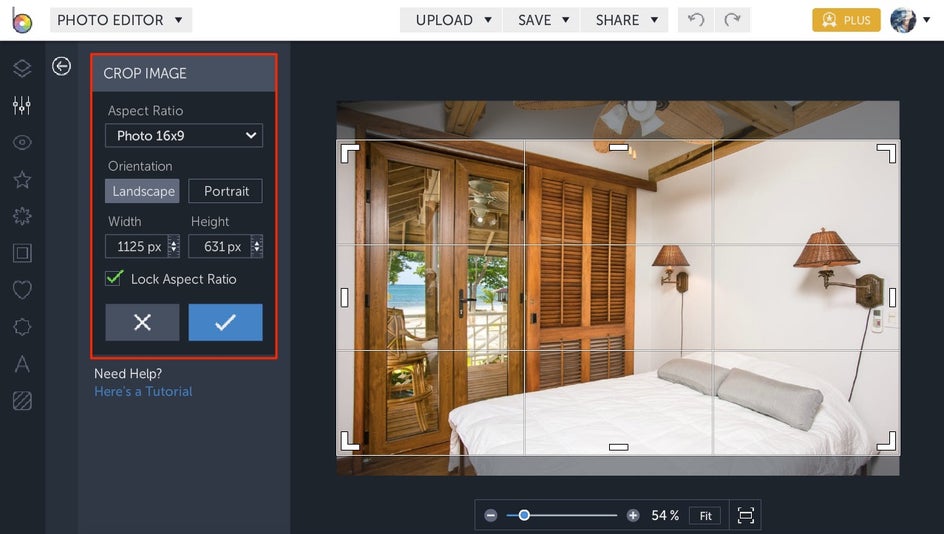This screenshot has height=534, width=944.
Task: Click the BeFunky logo icon
Action: 22,20
